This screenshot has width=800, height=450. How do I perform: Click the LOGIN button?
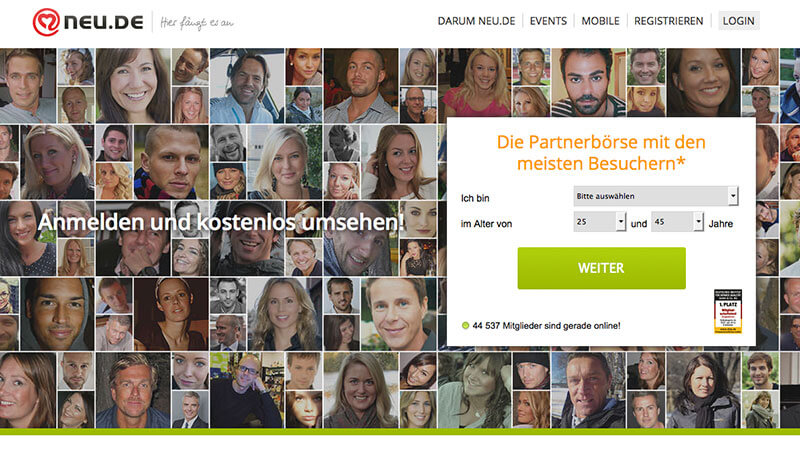[738, 21]
